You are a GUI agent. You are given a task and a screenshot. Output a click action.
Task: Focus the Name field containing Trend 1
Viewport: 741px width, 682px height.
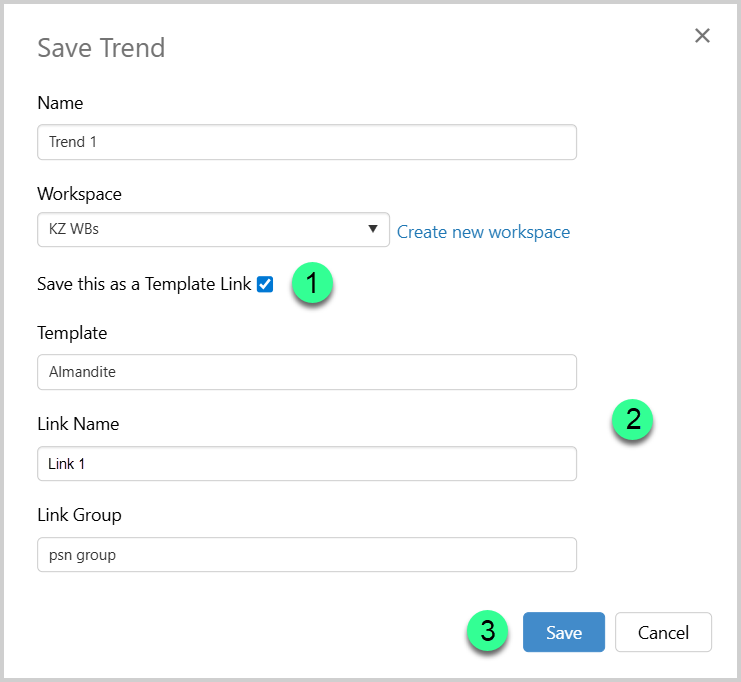click(306, 142)
